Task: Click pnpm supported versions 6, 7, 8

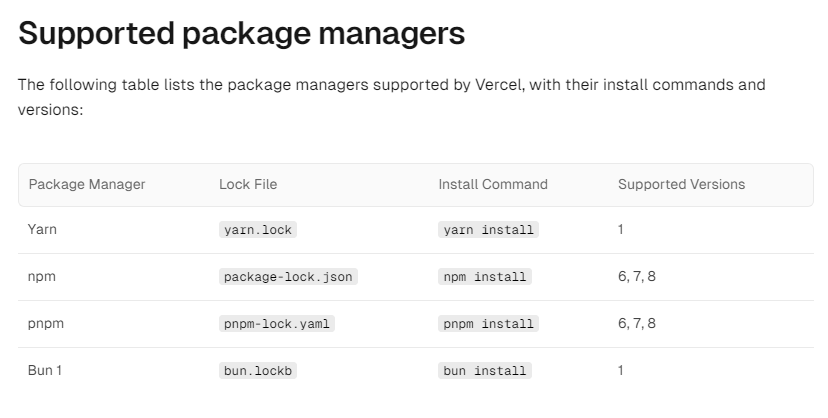Action: tap(637, 324)
